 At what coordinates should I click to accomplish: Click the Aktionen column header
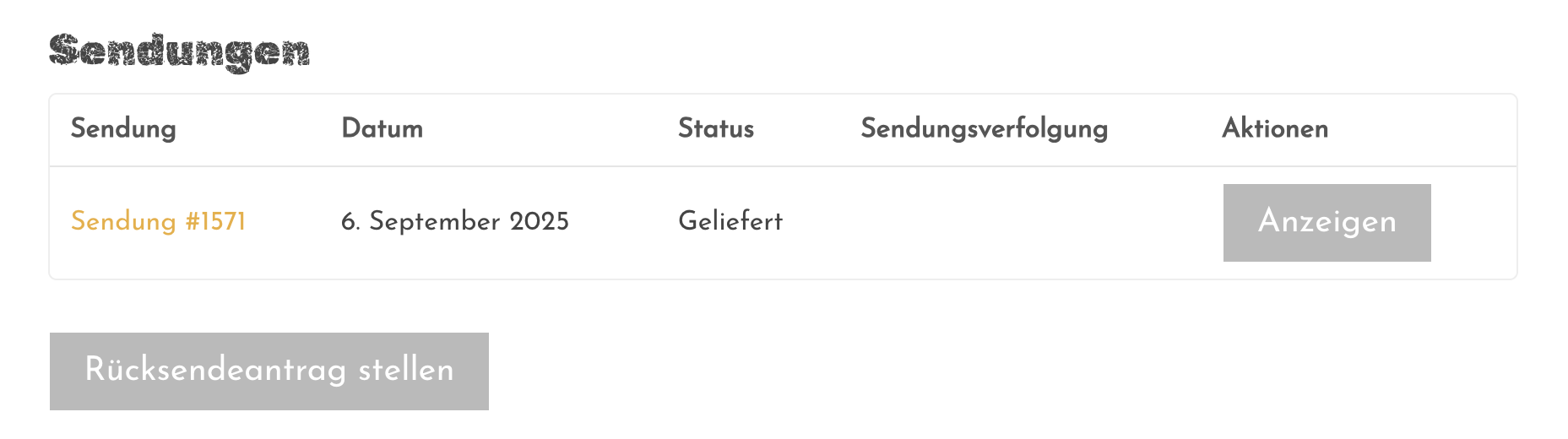[1275, 128]
